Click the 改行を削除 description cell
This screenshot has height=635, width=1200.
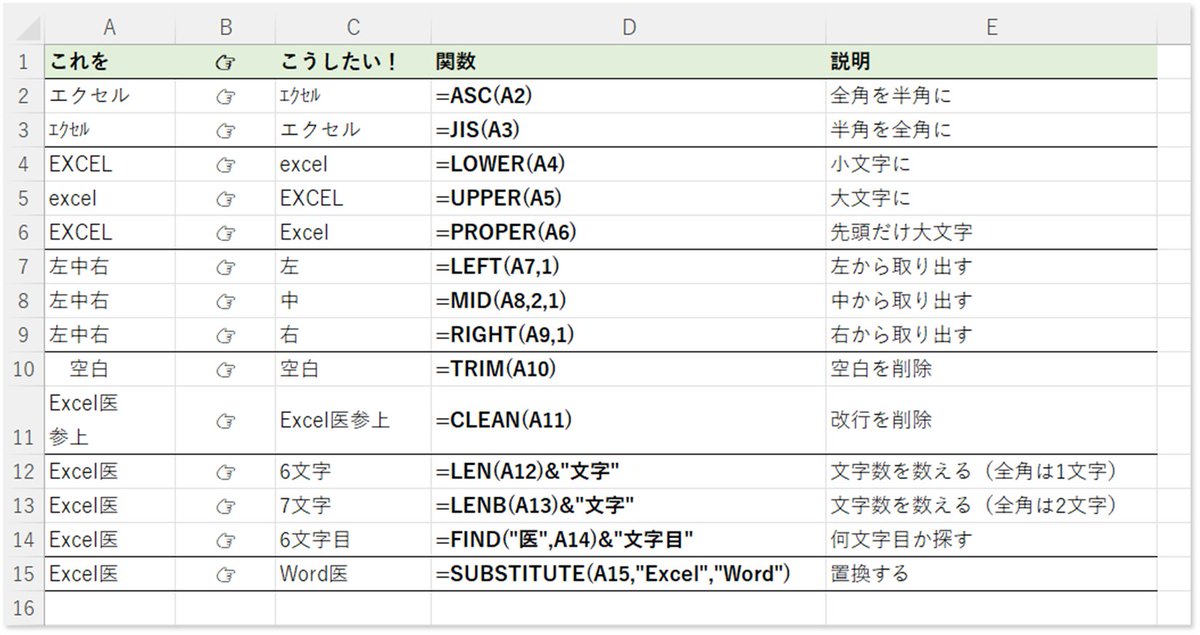click(x=991, y=420)
